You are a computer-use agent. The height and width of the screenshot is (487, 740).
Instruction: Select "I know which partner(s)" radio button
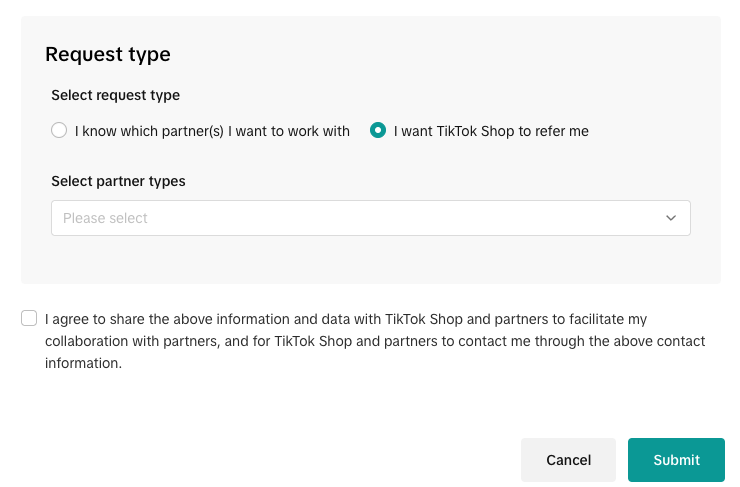pos(59,131)
